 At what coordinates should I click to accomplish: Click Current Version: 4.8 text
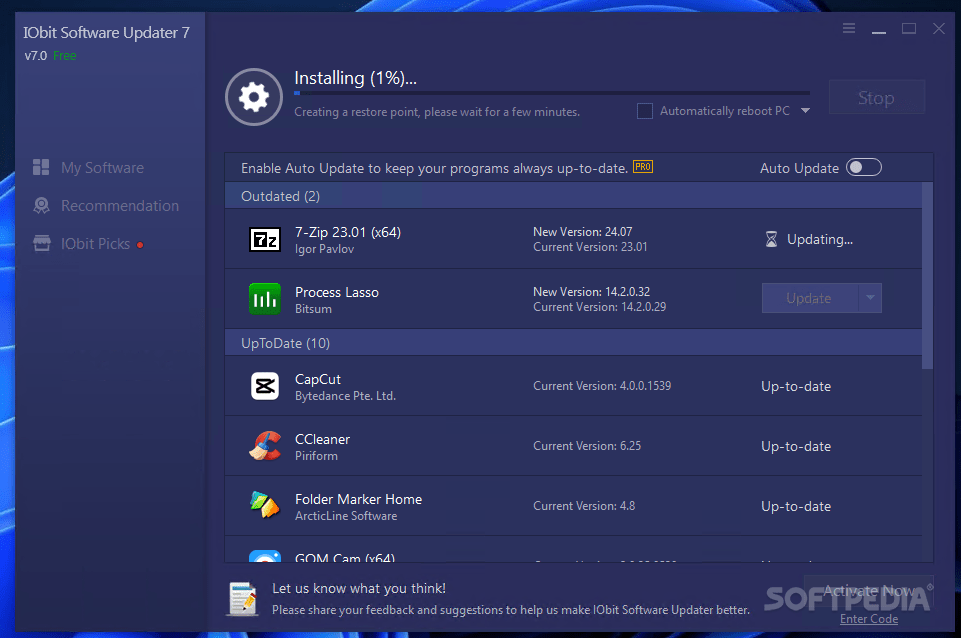[x=583, y=506]
